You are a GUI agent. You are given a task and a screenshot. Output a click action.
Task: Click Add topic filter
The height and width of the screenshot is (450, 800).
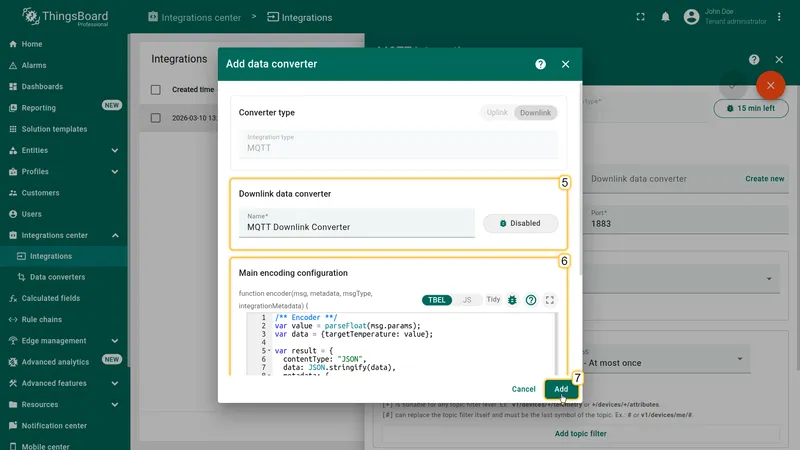tap(581, 434)
